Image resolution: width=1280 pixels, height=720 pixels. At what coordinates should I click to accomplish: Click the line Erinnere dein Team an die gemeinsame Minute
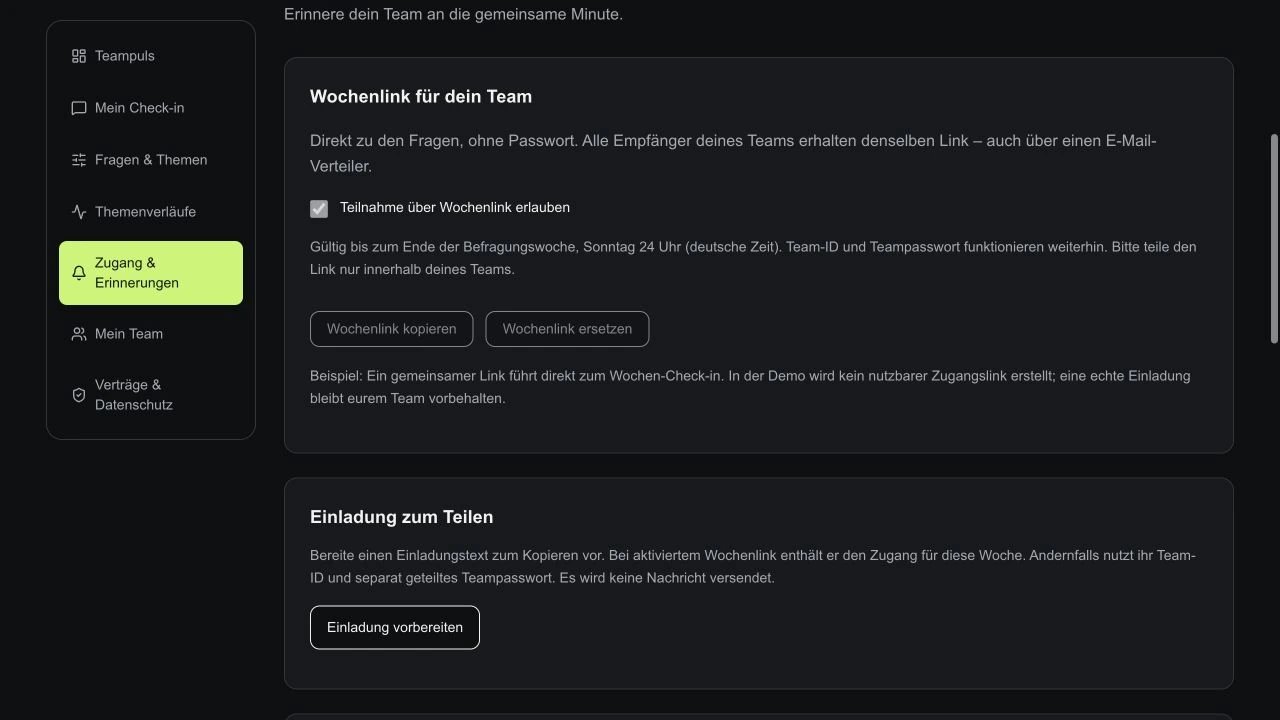[453, 14]
